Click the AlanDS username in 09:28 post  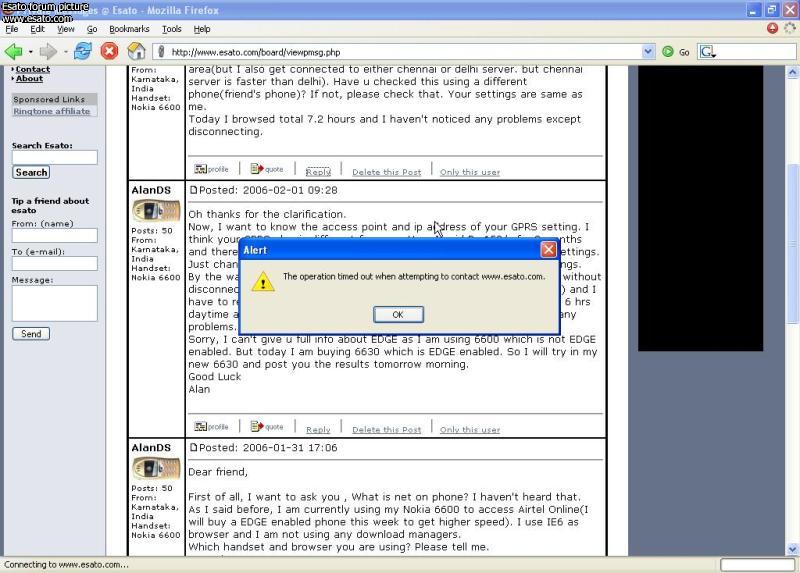click(151, 190)
